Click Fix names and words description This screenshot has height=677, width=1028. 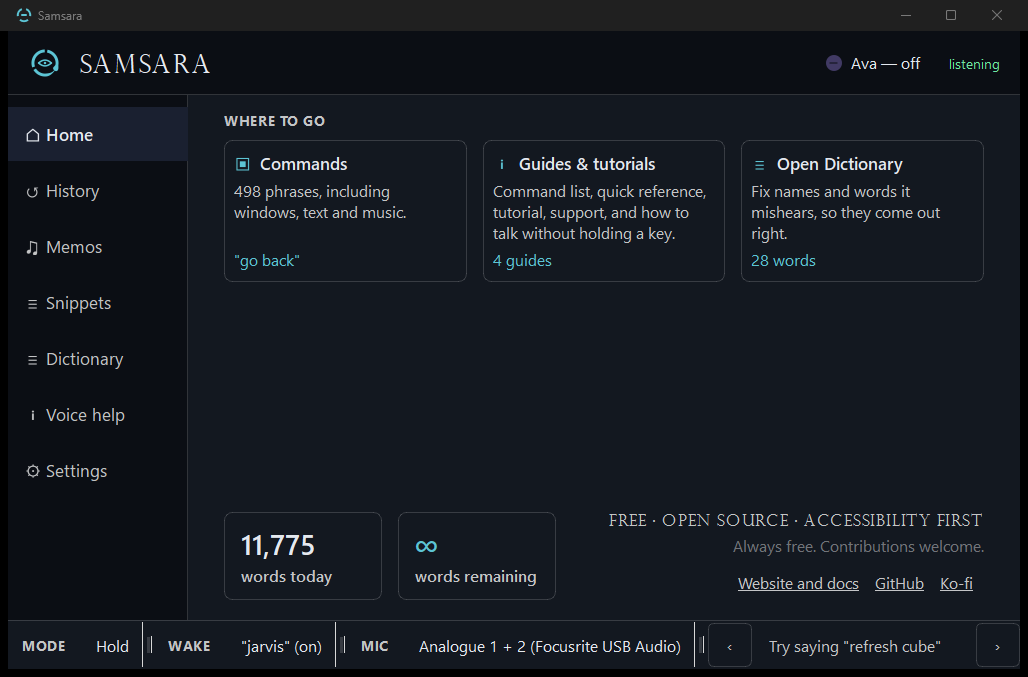pos(845,212)
